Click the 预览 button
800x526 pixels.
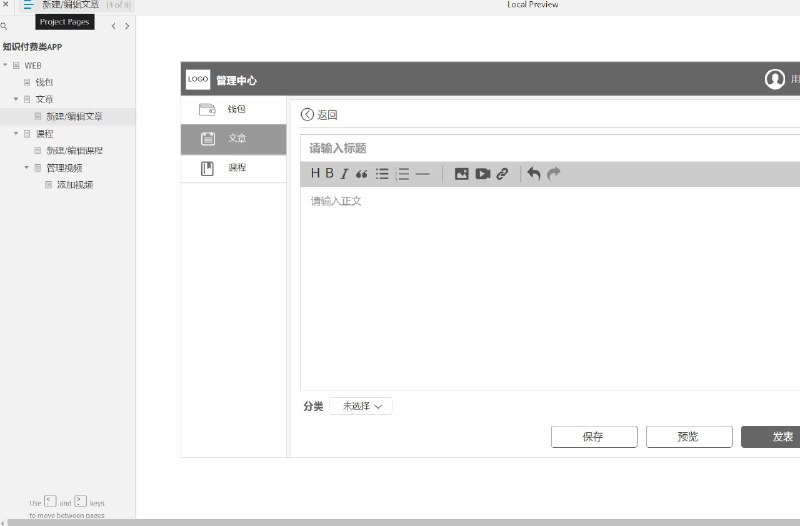(689, 437)
